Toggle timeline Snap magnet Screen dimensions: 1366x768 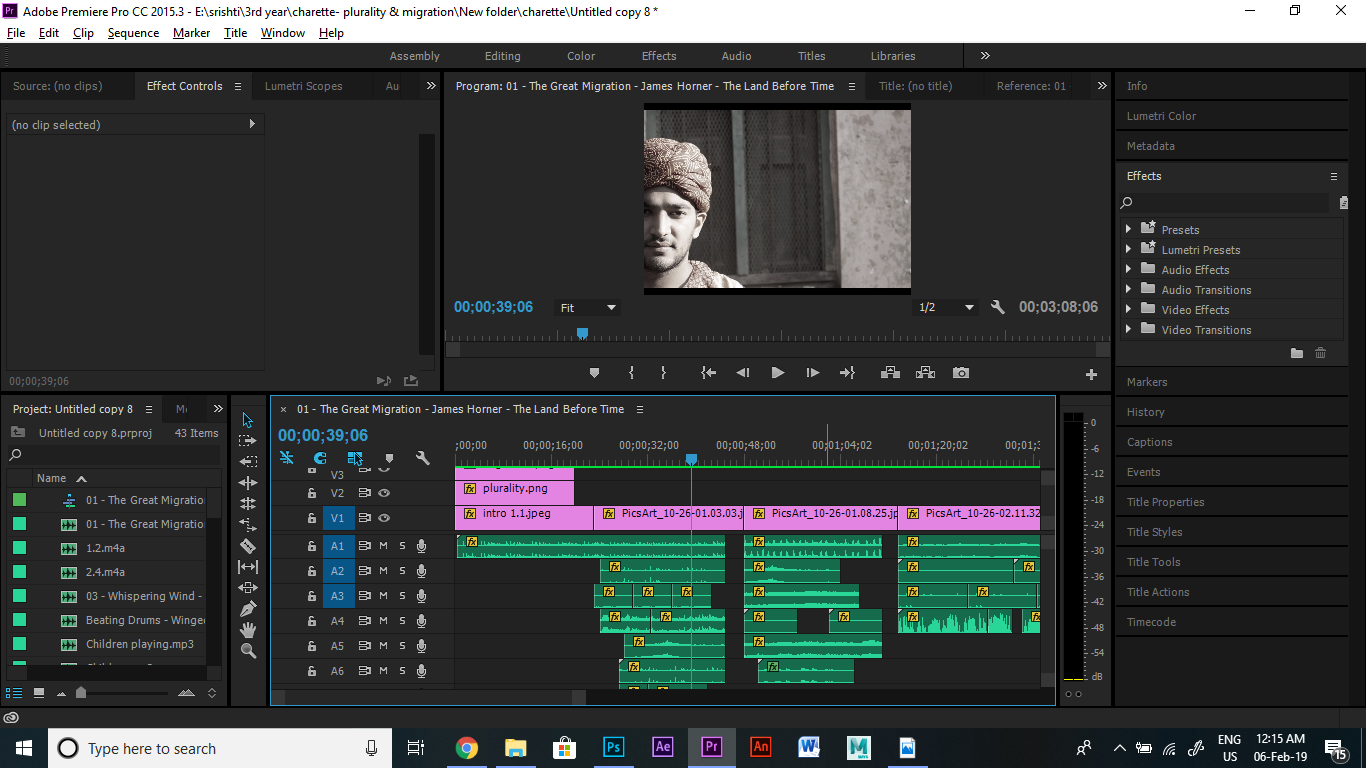pos(320,458)
